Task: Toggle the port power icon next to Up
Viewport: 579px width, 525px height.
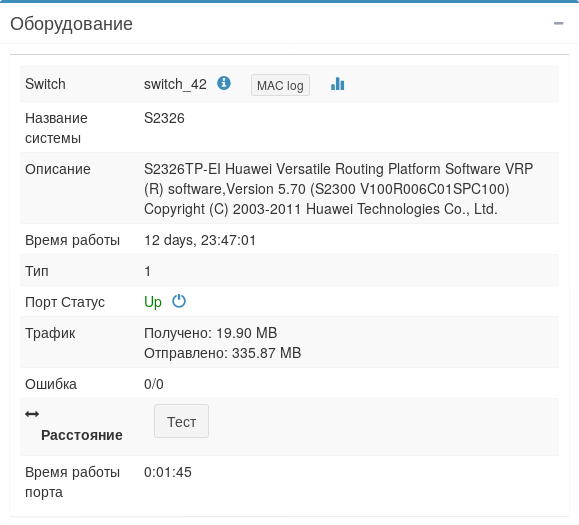Action: pyautogui.click(x=179, y=301)
